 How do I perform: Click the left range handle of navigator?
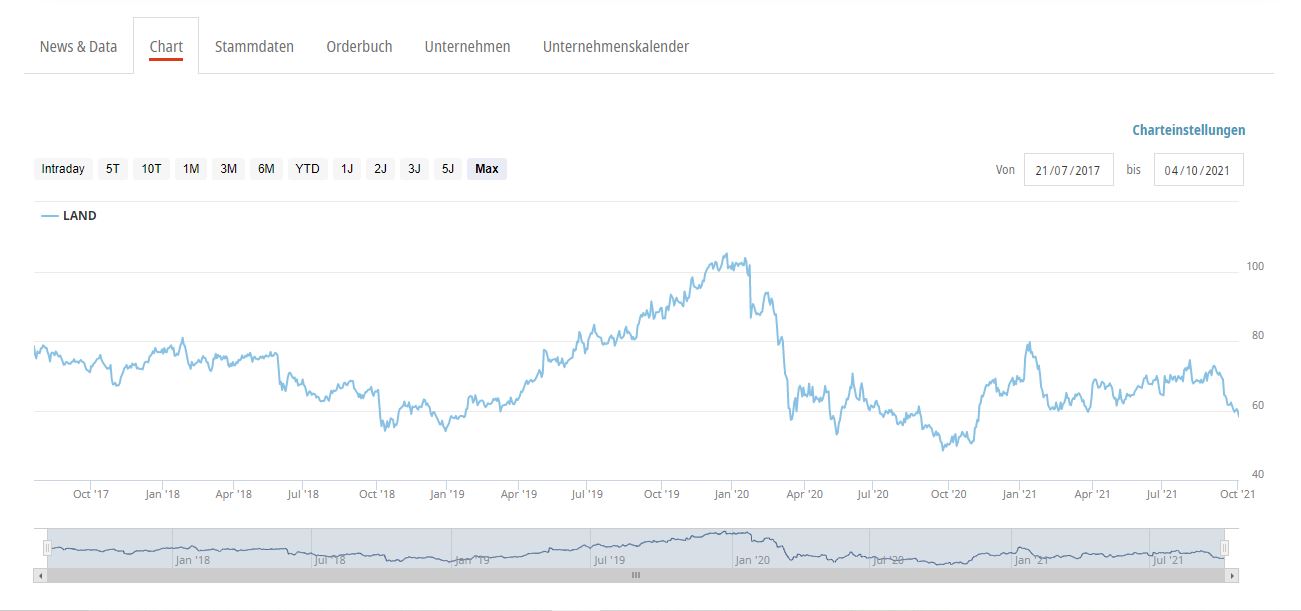pos(47,548)
